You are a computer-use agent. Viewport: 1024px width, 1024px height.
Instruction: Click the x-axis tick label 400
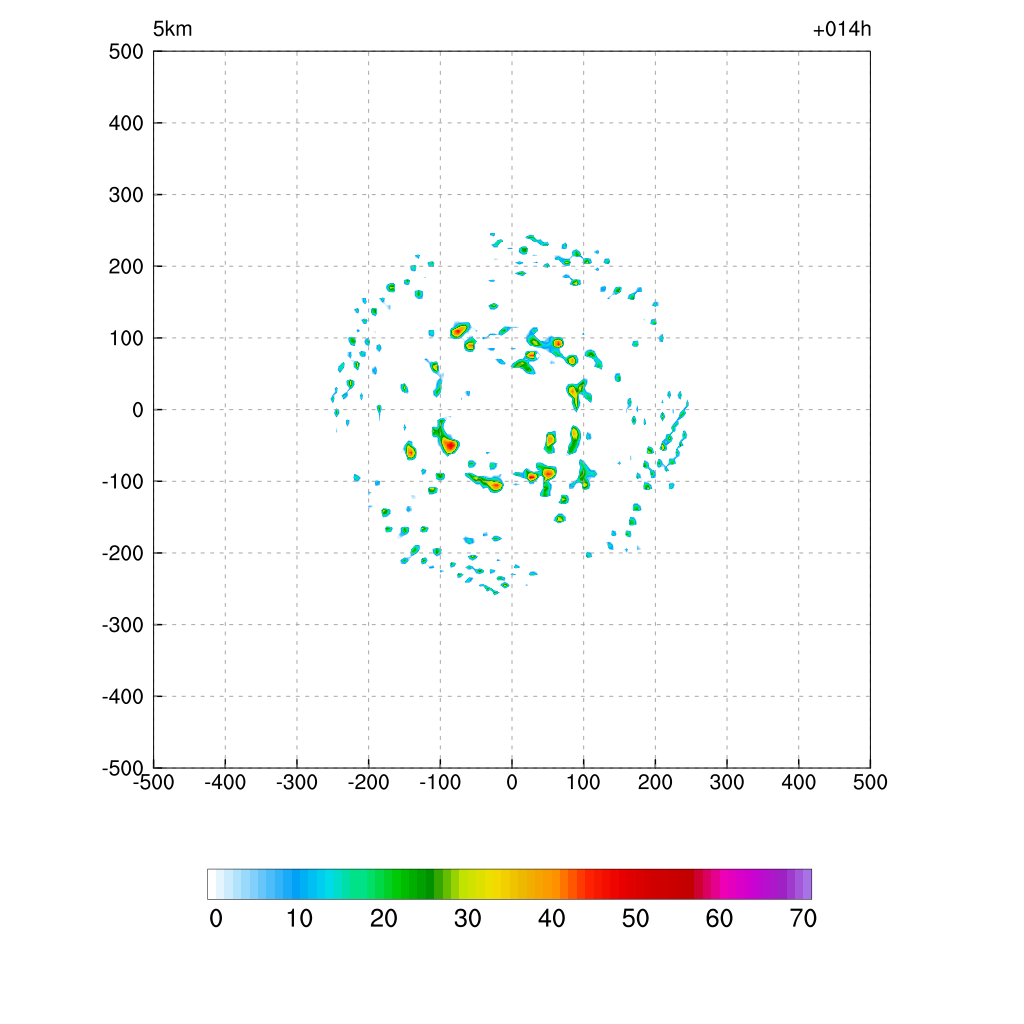[x=799, y=782]
